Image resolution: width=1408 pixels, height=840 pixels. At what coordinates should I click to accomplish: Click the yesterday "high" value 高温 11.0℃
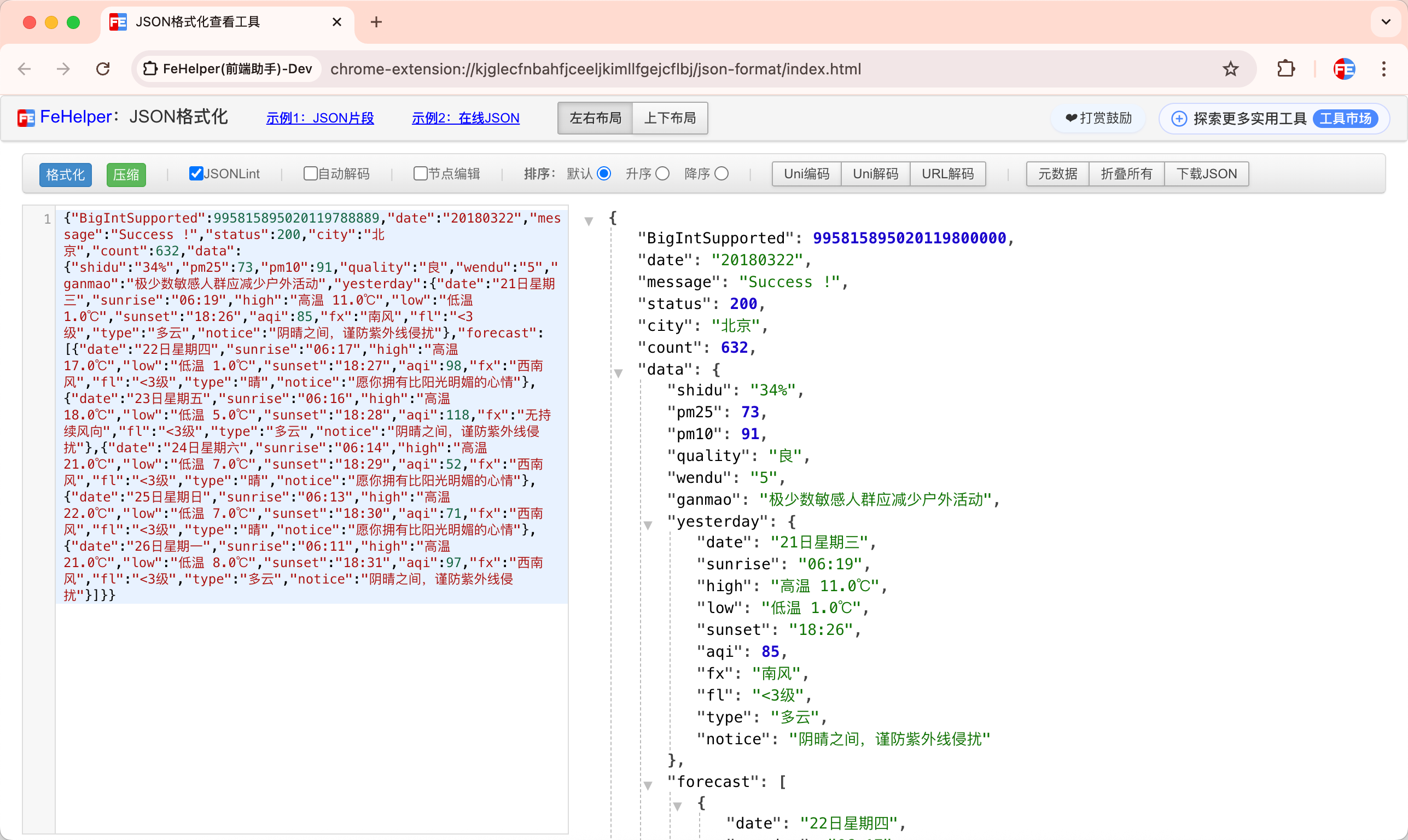tap(825, 586)
